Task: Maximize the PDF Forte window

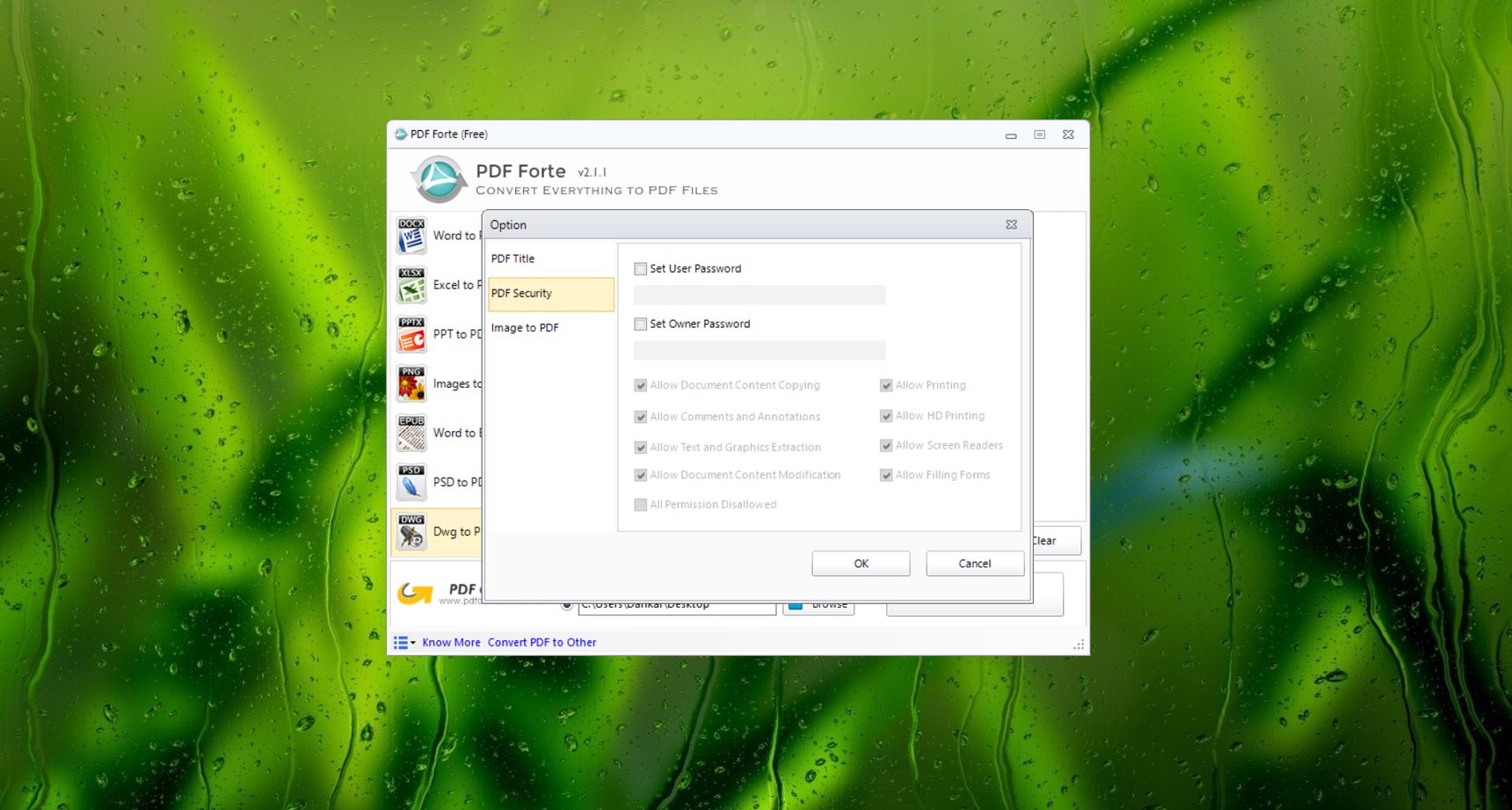Action: 1039,135
